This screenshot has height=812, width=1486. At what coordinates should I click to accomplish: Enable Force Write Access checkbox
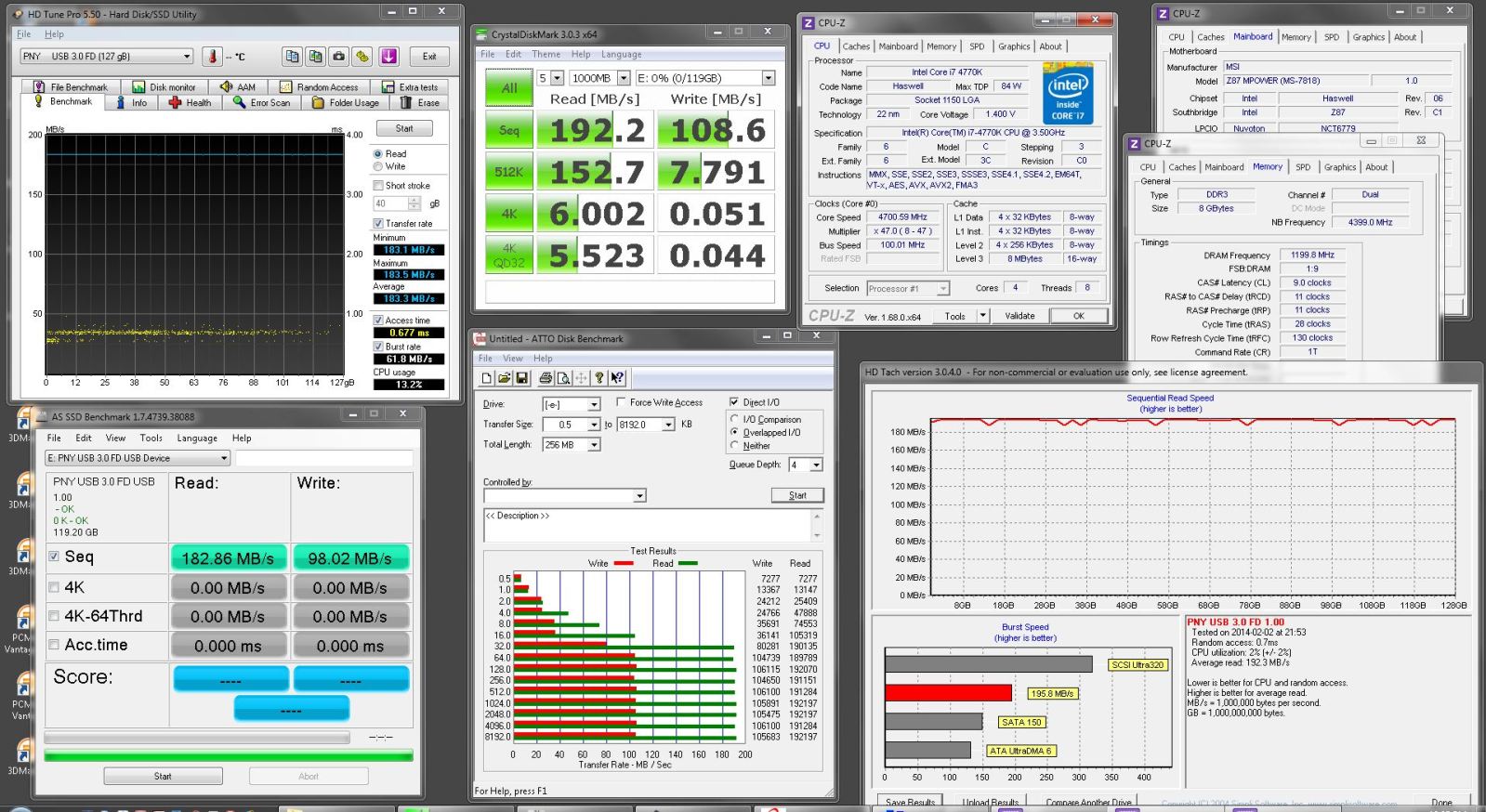tap(621, 402)
